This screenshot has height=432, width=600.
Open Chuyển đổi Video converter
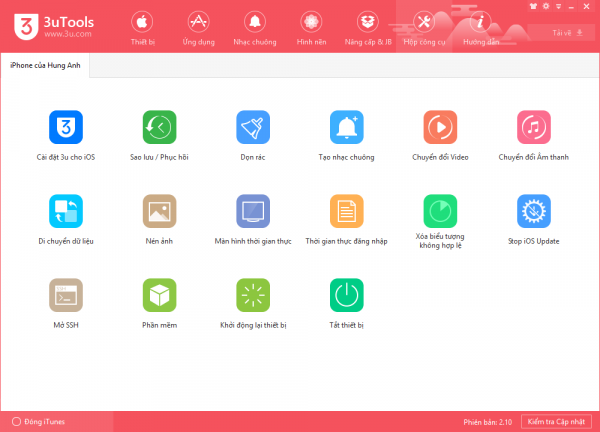point(440,127)
